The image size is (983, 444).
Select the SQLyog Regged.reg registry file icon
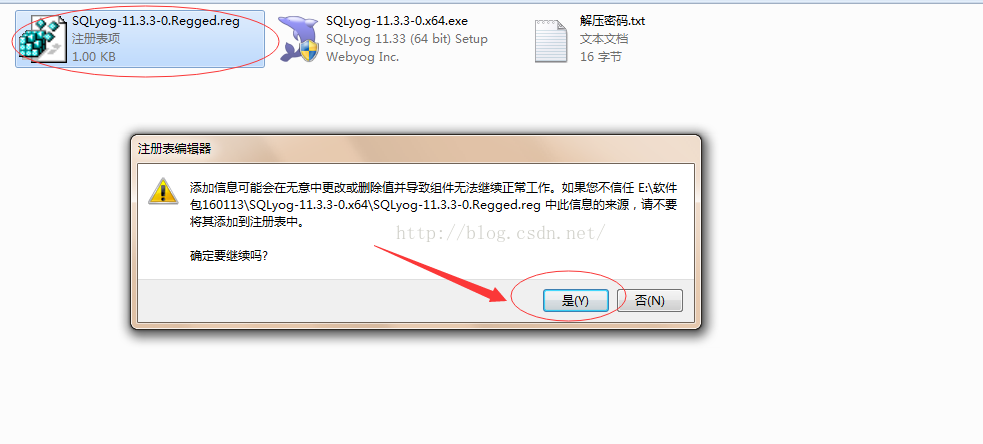tap(42, 39)
